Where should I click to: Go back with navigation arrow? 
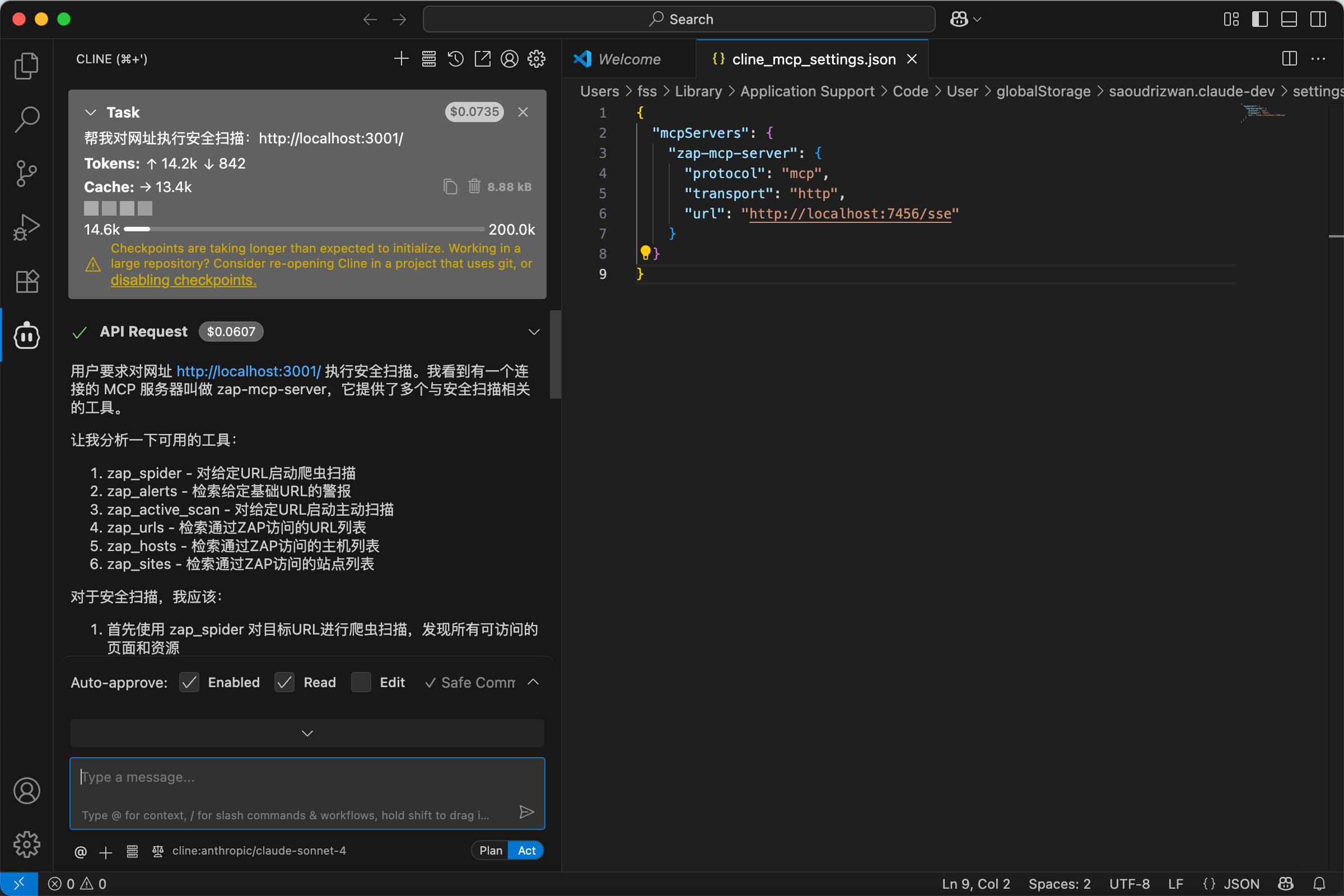pyautogui.click(x=370, y=20)
